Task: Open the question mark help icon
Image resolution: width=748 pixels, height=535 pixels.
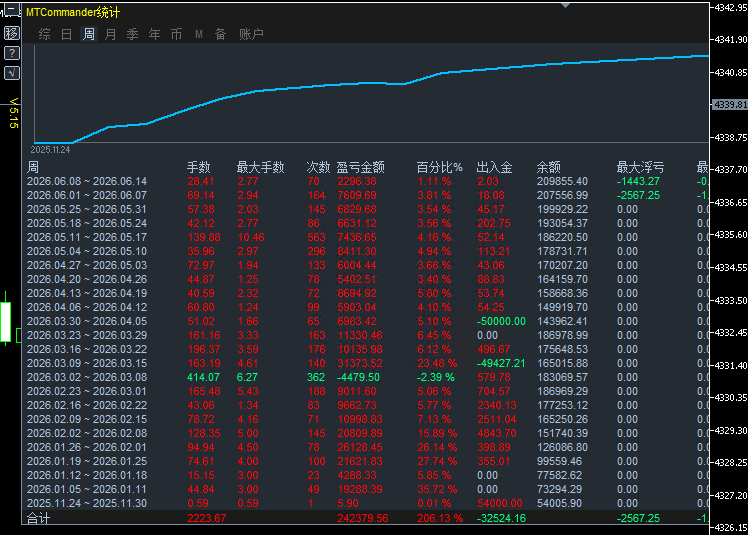Action: pos(12,53)
